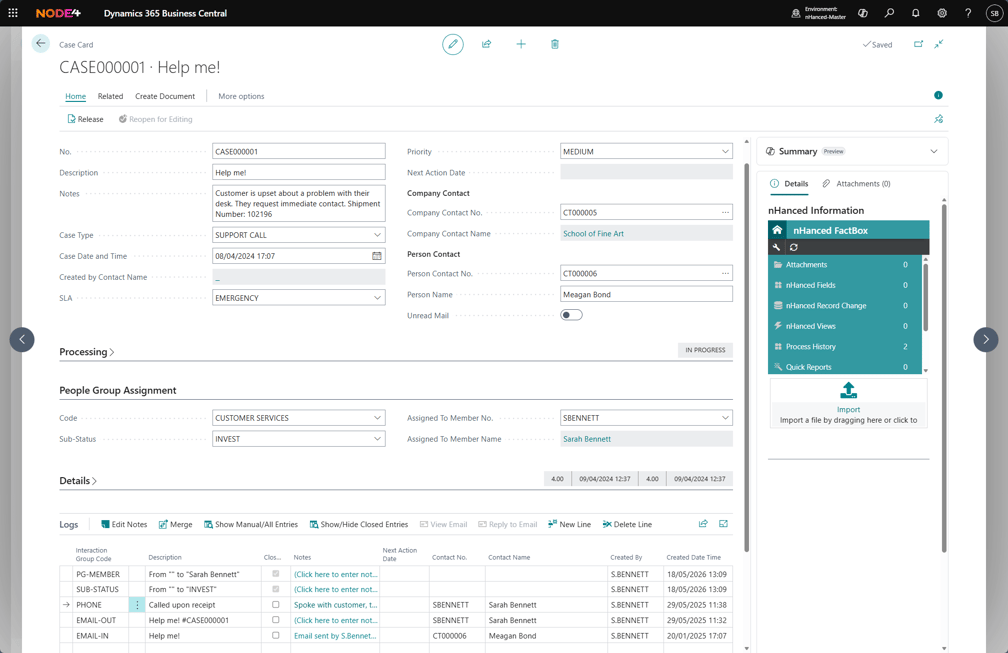Click Delete Line in Logs

pos(627,524)
